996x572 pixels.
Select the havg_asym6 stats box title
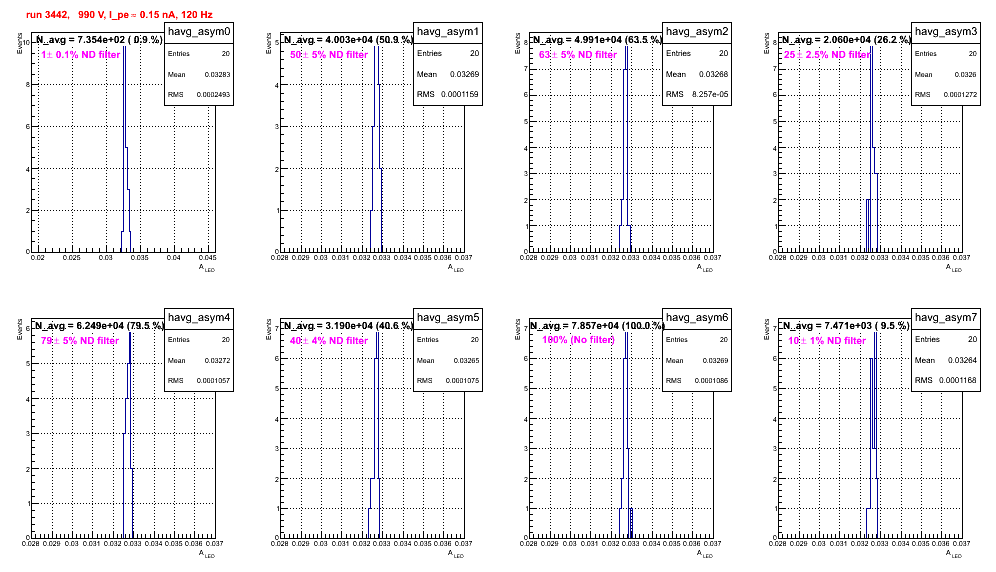[697, 318]
